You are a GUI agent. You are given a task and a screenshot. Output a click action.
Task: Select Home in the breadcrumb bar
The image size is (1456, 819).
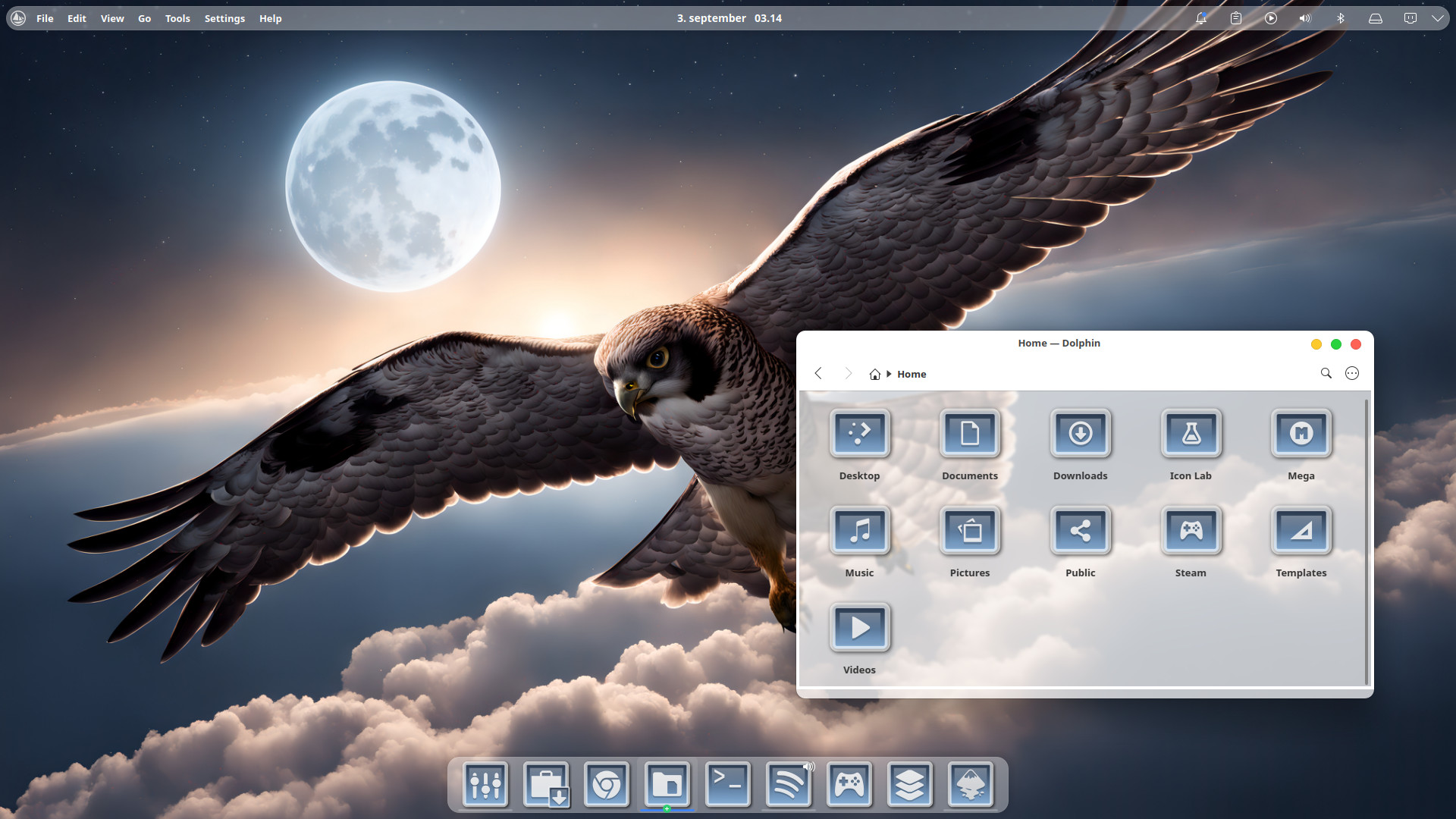(x=912, y=374)
